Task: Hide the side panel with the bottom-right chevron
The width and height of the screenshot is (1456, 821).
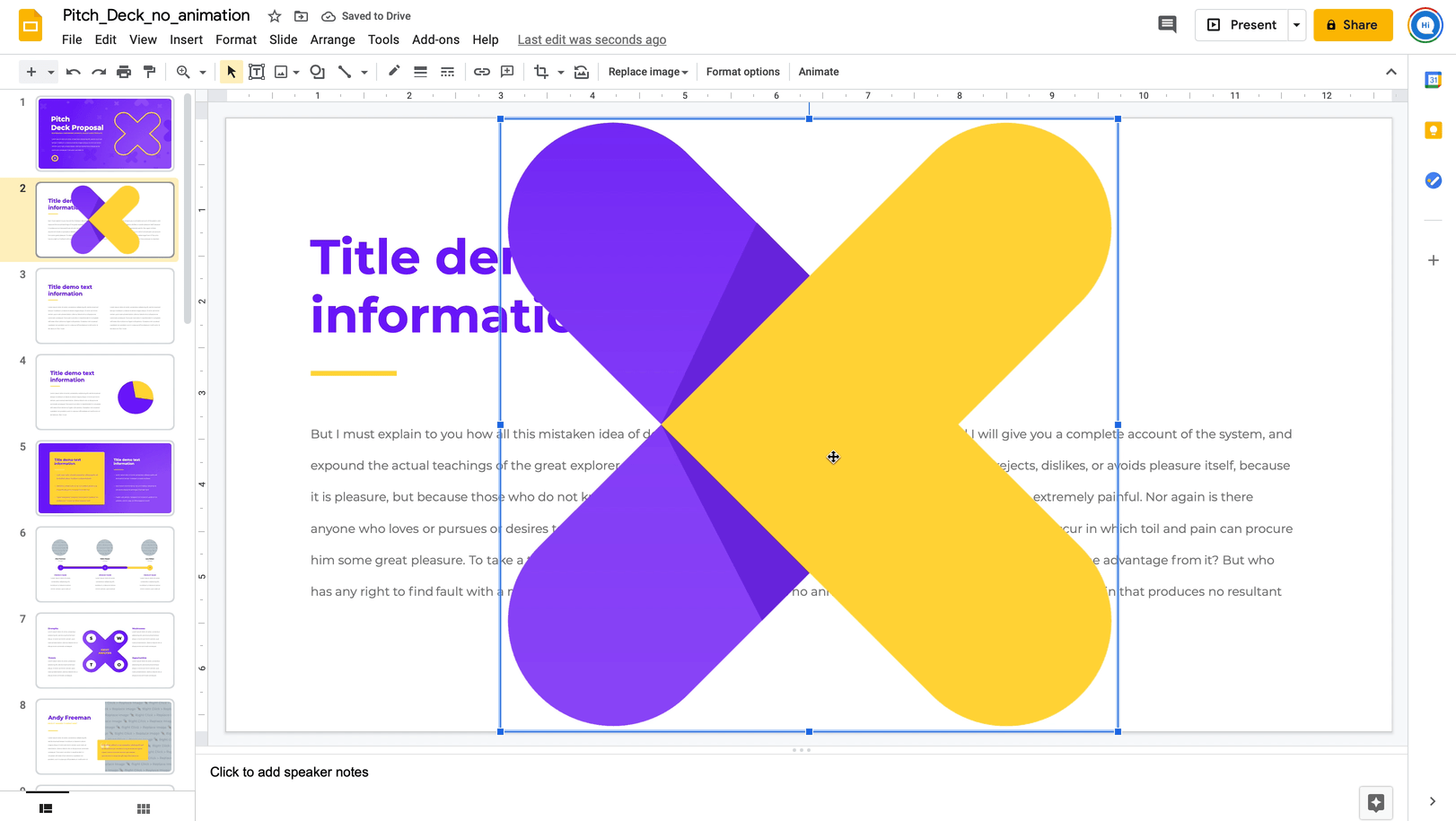Action: (x=1433, y=801)
